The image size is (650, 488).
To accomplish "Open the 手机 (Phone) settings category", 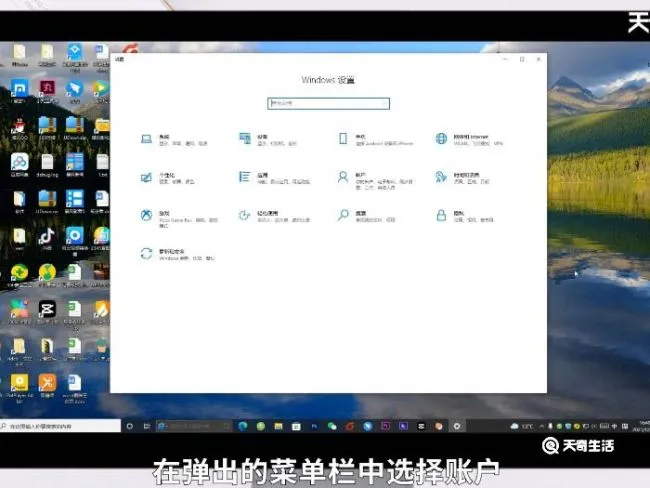I will [375, 139].
